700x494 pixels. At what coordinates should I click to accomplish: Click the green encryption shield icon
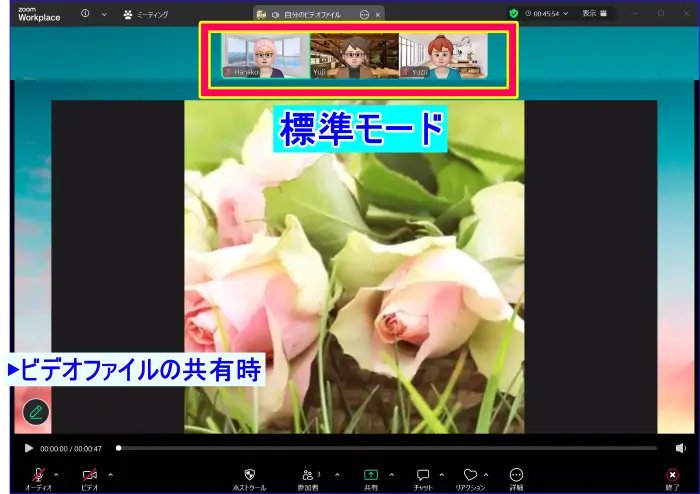pos(514,14)
